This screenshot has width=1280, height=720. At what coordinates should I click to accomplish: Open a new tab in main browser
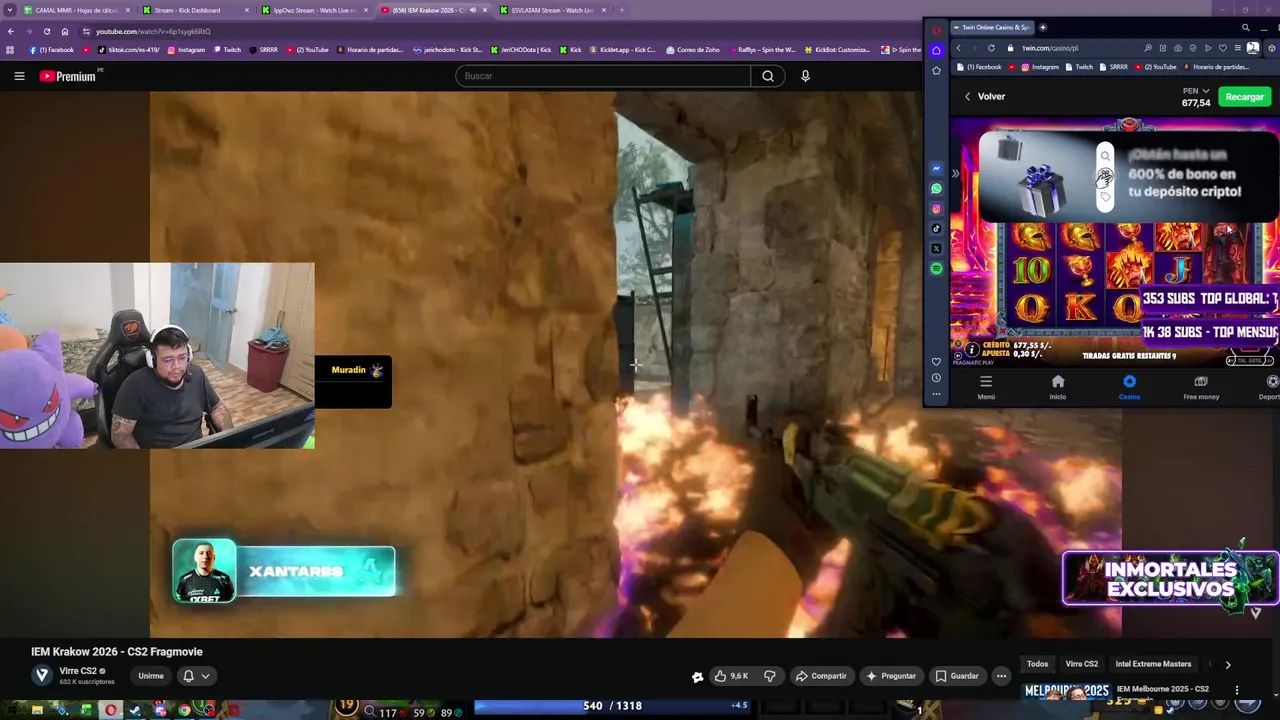coord(621,10)
